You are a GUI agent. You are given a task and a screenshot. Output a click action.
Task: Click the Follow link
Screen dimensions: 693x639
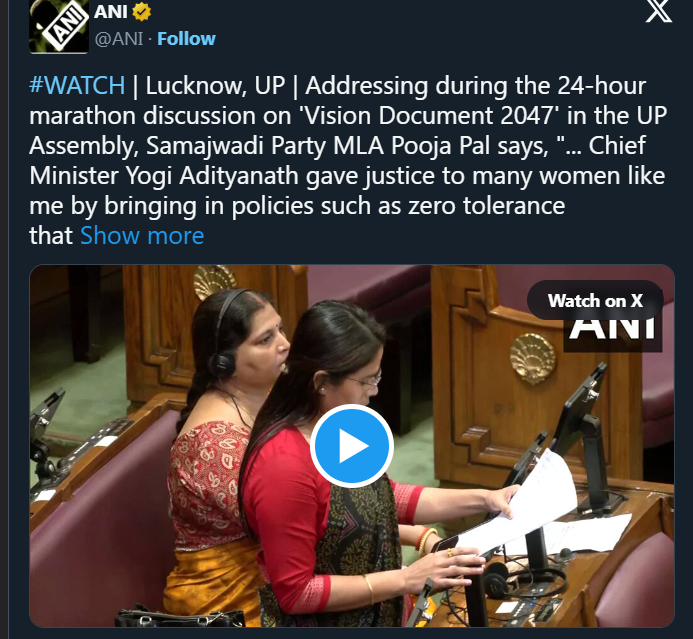point(187,39)
